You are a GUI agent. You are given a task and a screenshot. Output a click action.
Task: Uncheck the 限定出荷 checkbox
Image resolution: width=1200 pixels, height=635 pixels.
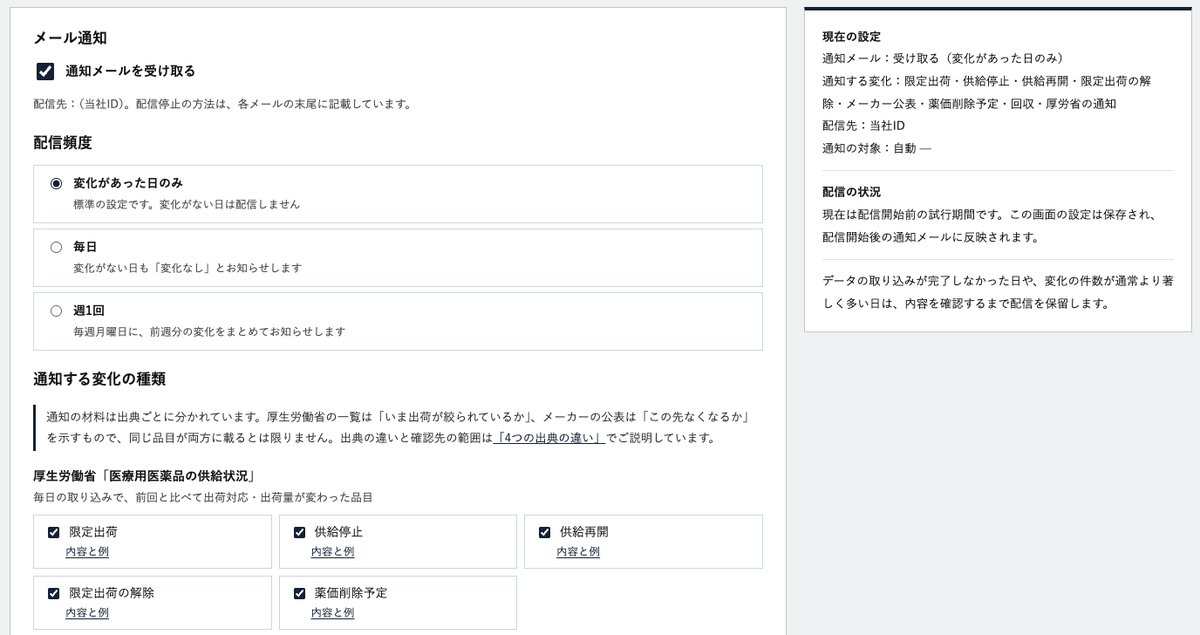pos(54,532)
